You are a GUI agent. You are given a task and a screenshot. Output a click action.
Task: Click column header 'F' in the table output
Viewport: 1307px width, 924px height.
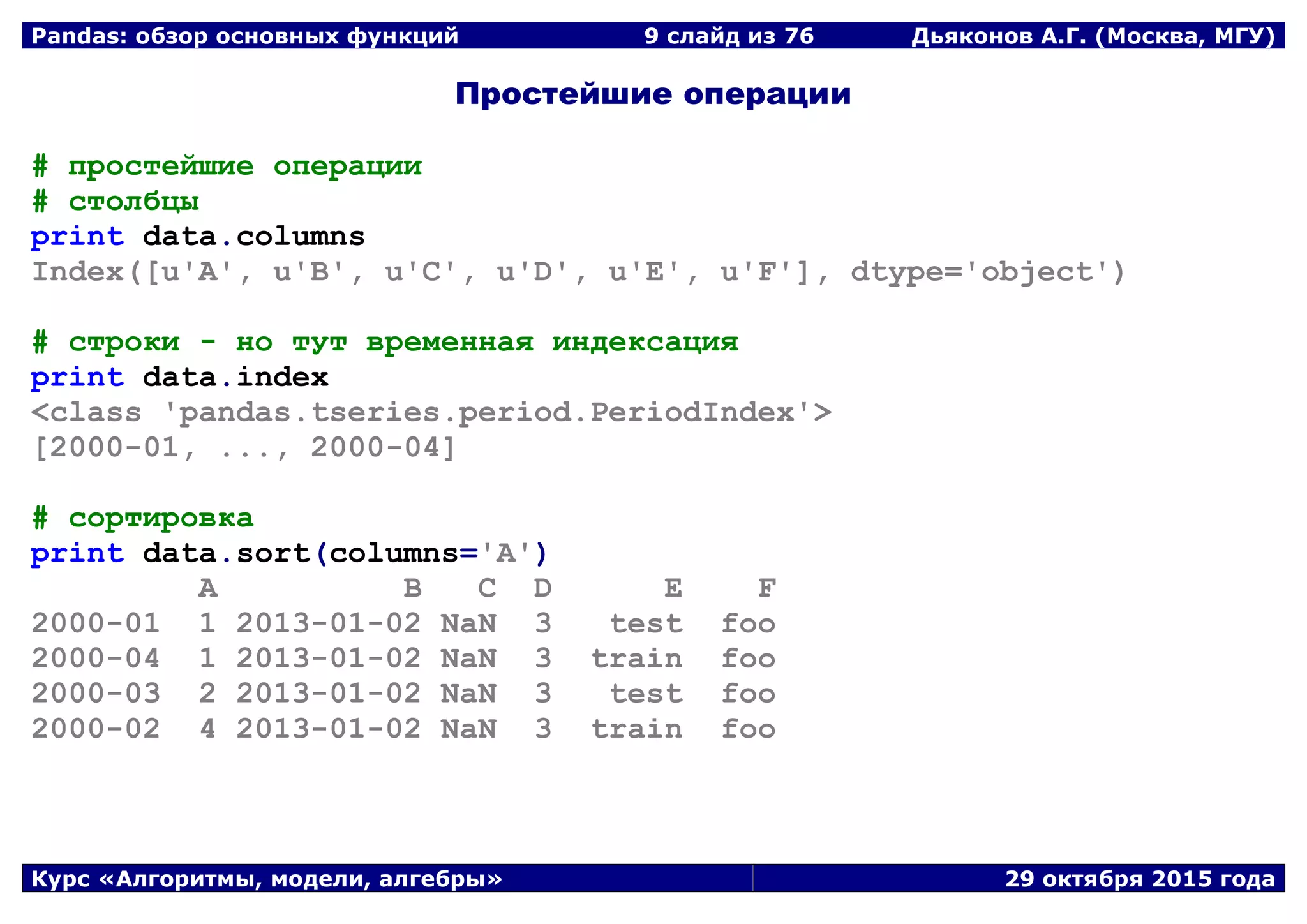[767, 588]
